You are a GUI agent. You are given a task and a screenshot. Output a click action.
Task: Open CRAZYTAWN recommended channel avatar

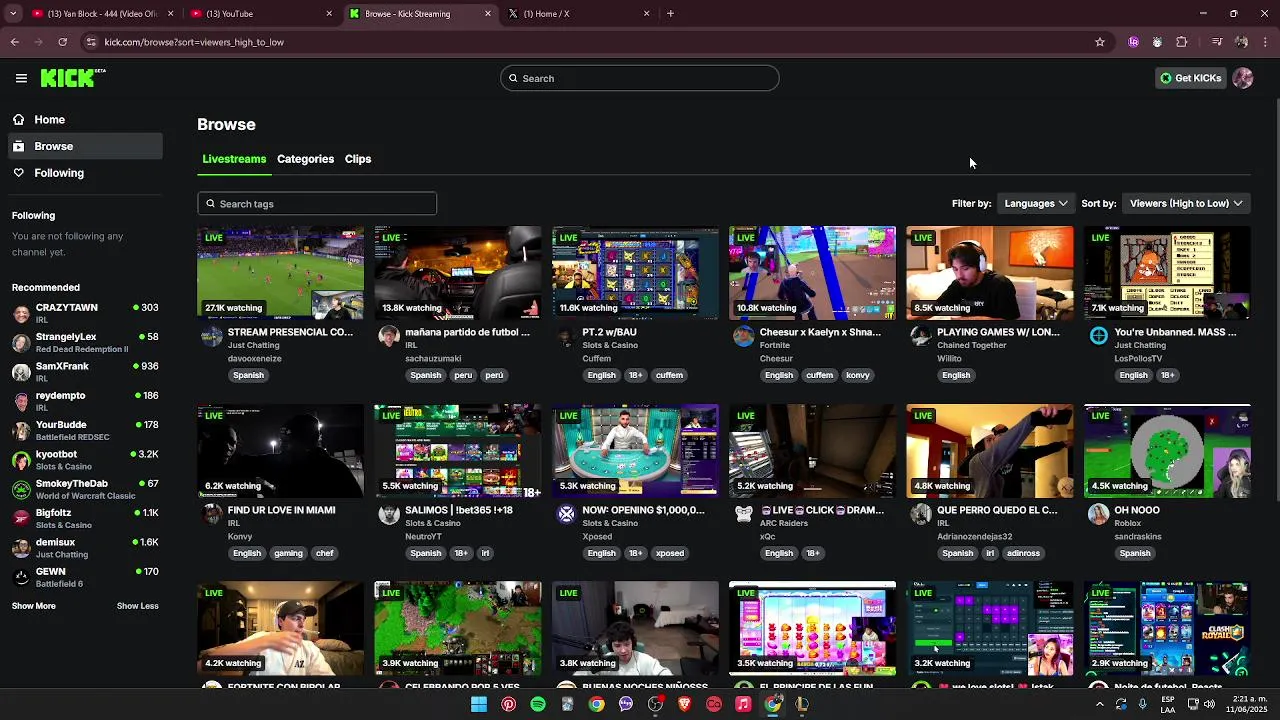coord(21,313)
